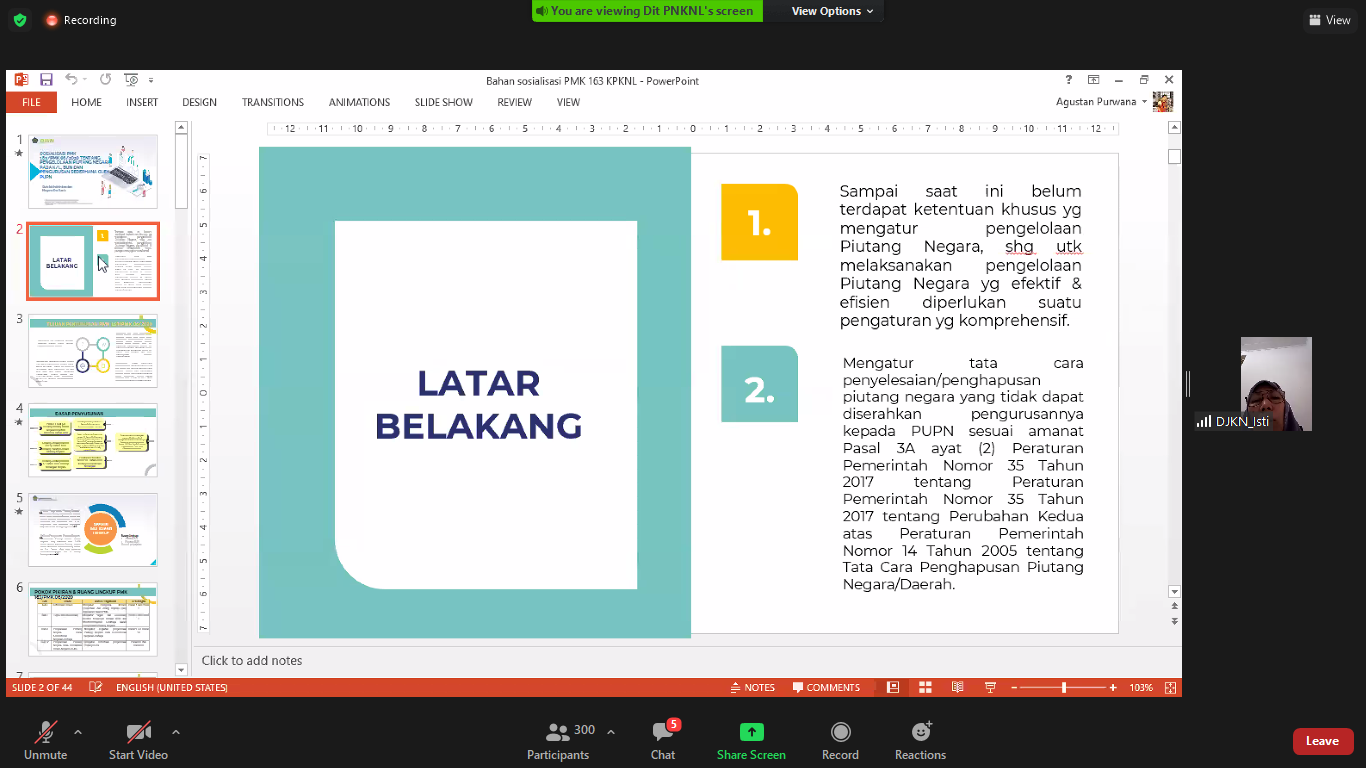The height and width of the screenshot is (768, 1366).
Task: Open the TRANSITIONS ribbon tab
Action: tap(272, 102)
